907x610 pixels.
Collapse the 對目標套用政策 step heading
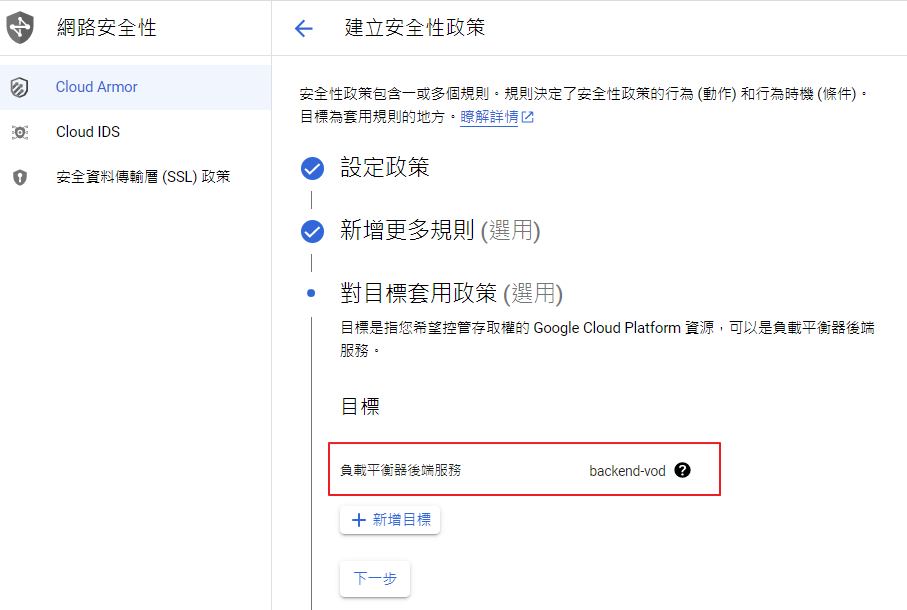point(451,294)
